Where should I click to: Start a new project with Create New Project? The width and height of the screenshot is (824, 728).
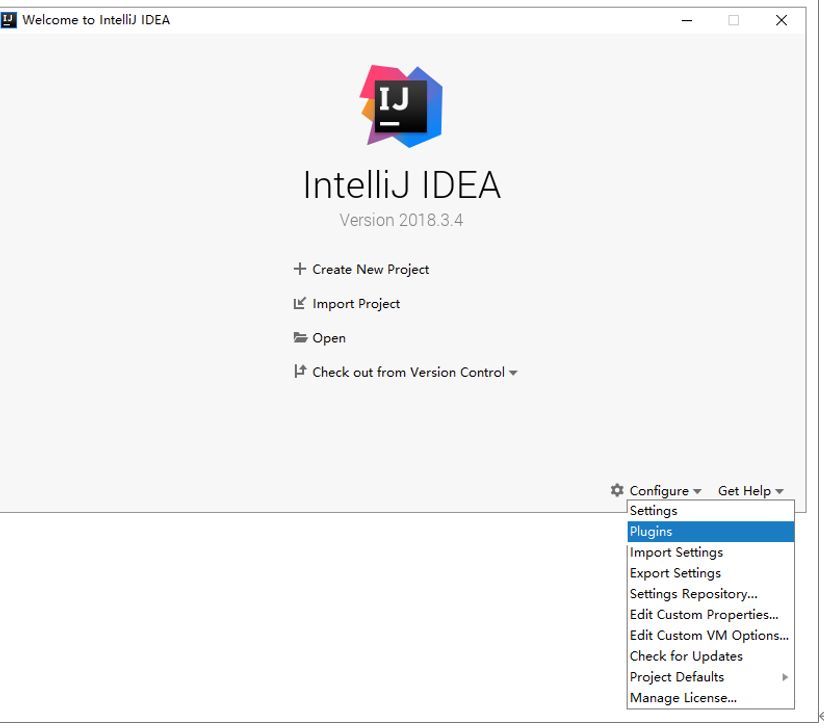(x=370, y=269)
